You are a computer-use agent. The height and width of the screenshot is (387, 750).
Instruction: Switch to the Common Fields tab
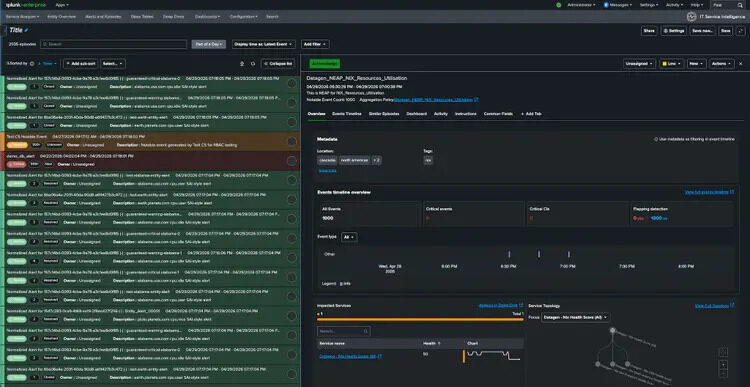pyautogui.click(x=498, y=114)
